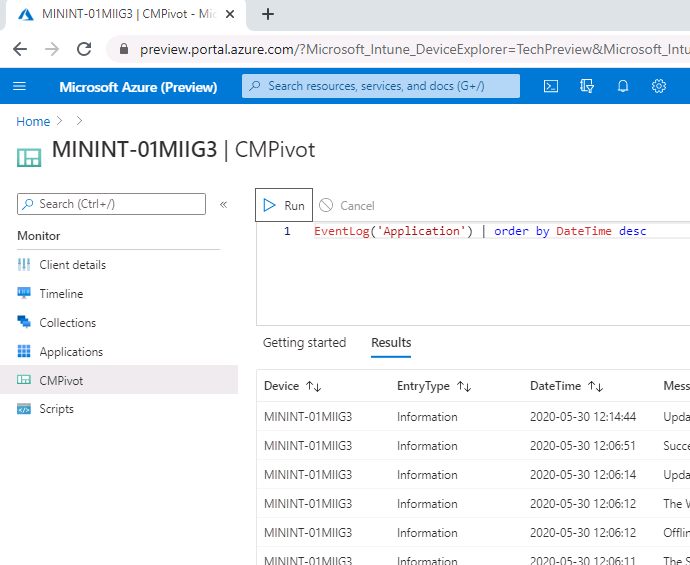The image size is (690, 565).
Task: Collapse the left navigation menu
Action: point(224,204)
